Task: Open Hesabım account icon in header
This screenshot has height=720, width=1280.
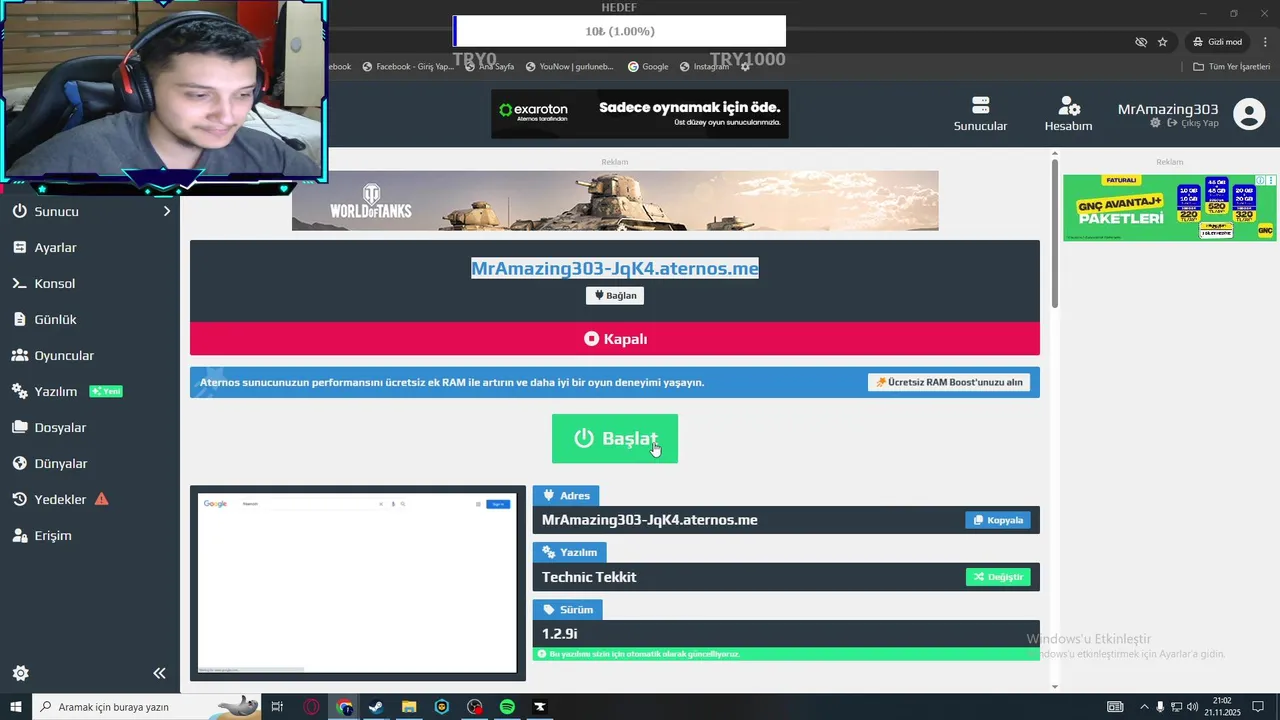Action: (1068, 114)
